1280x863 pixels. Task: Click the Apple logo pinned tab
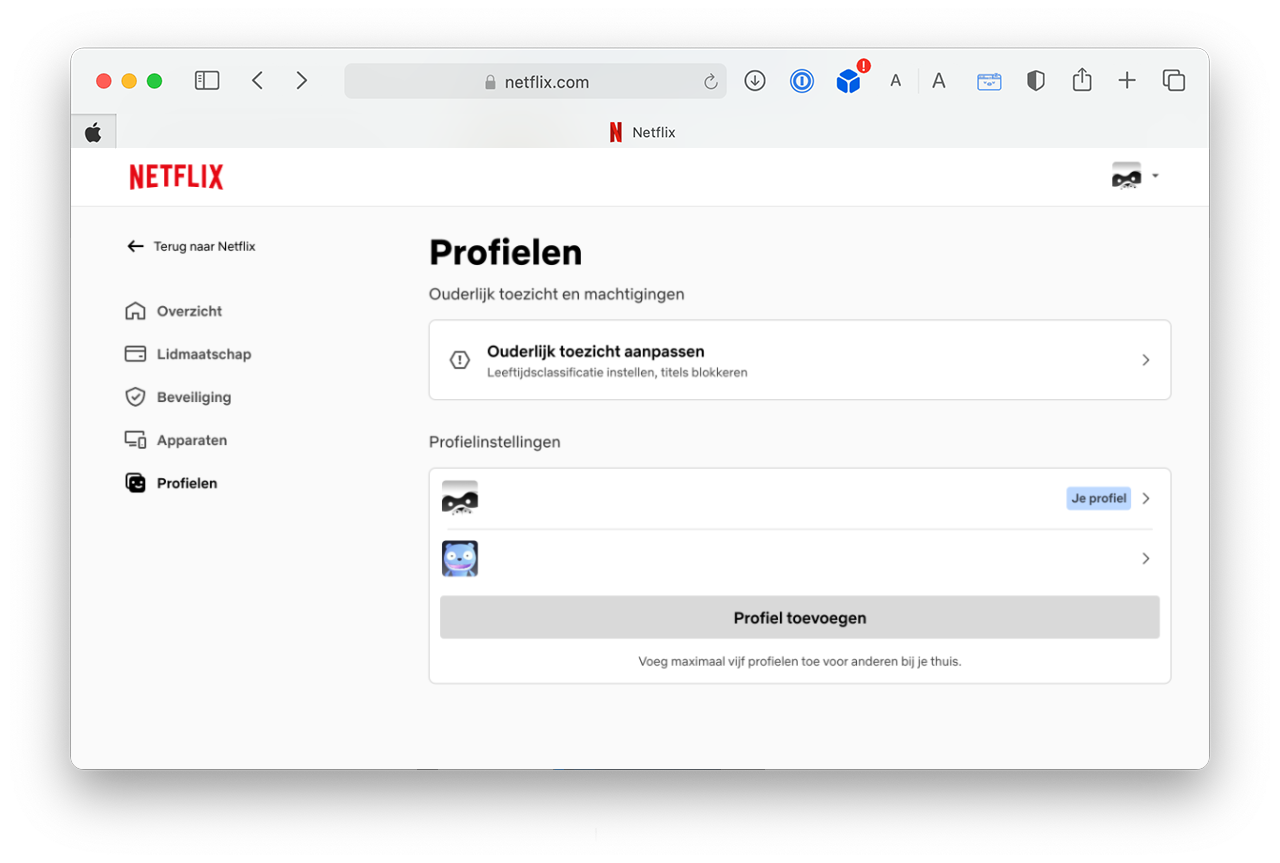(x=93, y=132)
